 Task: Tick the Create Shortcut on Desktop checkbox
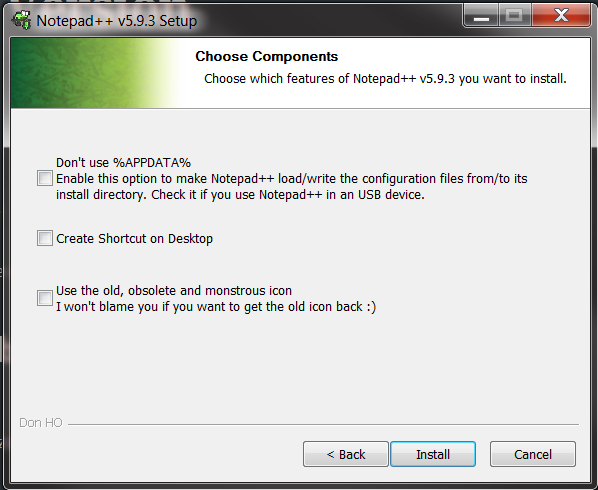pyautogui.click(x=45, y=238)
